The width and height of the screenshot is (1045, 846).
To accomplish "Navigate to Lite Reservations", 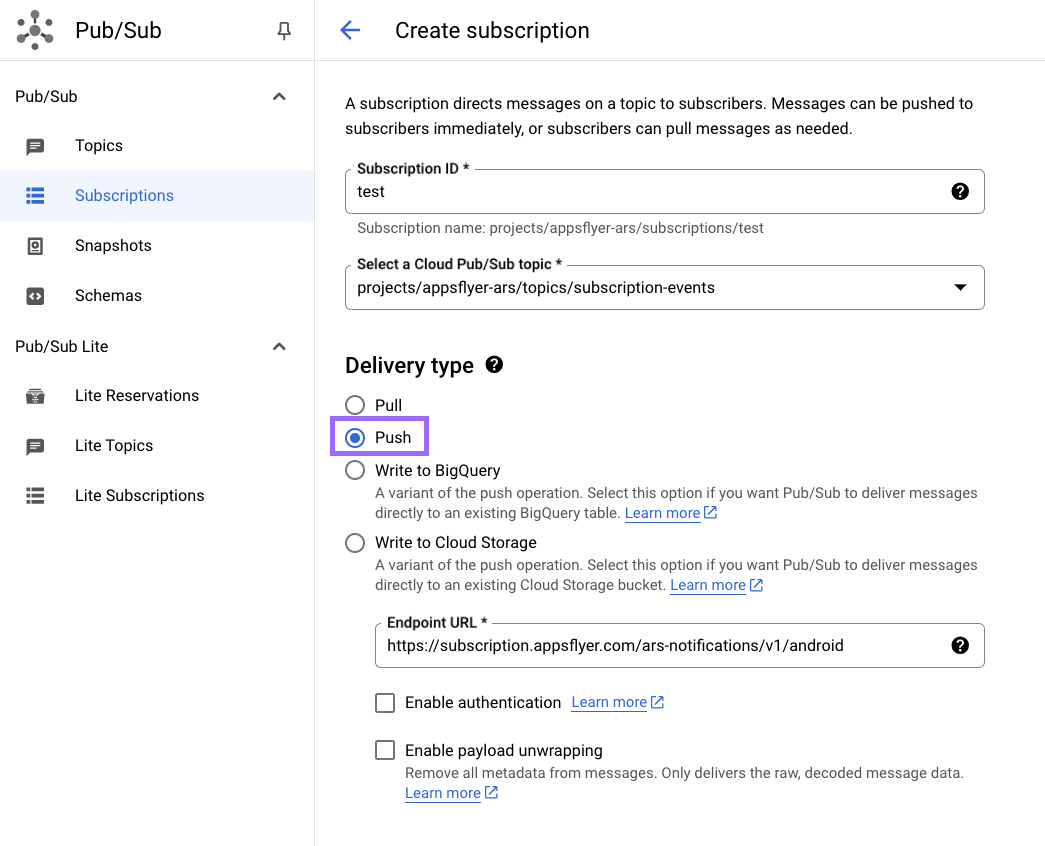I will point(137,396).
